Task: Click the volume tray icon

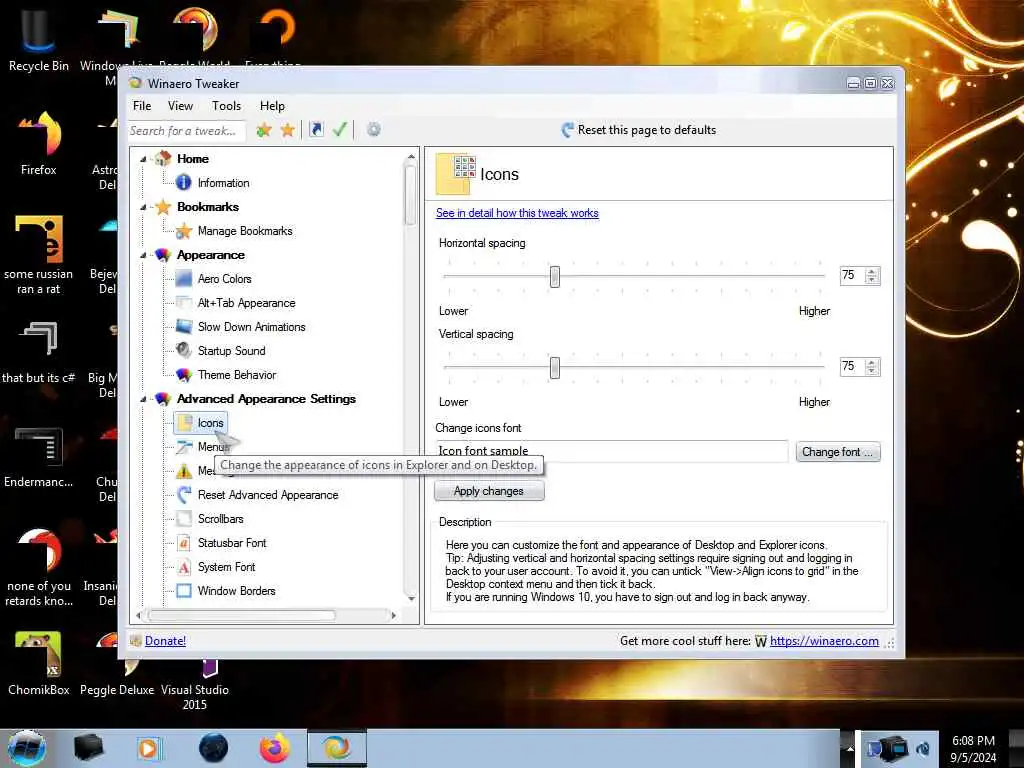Action: (x=923, y=748)
